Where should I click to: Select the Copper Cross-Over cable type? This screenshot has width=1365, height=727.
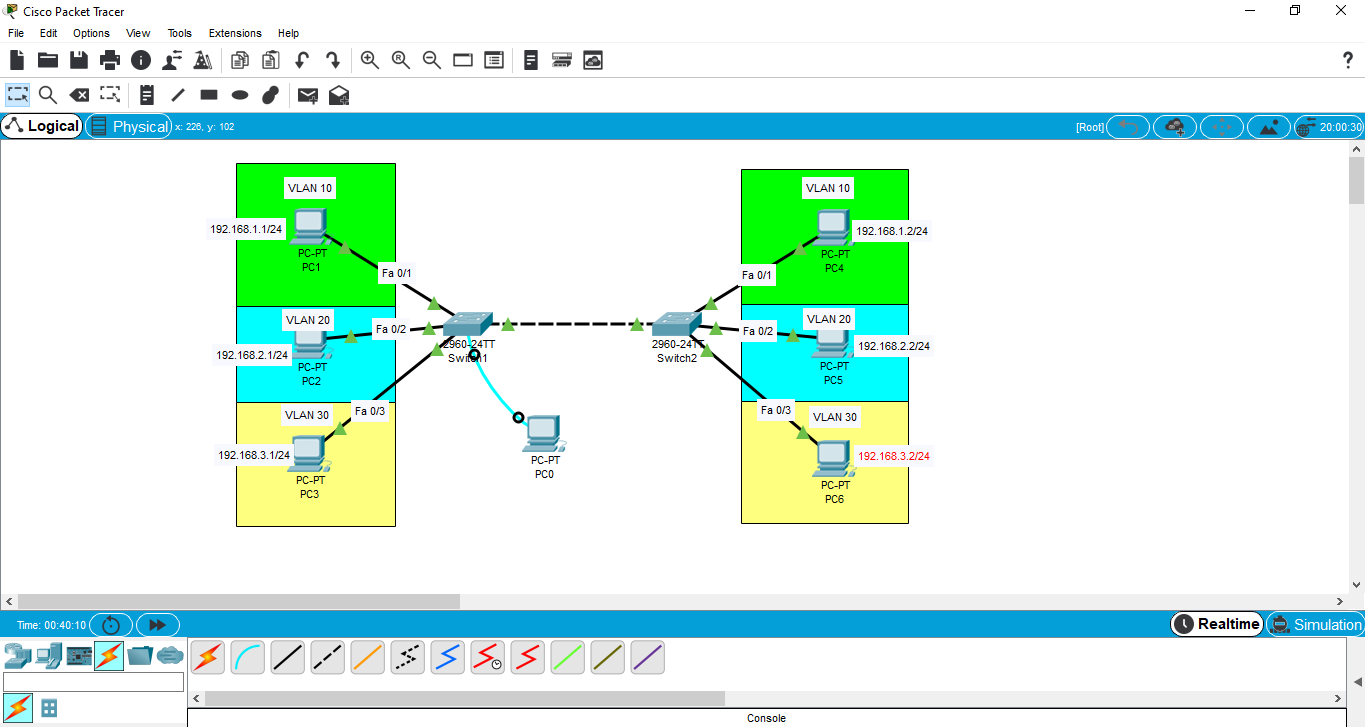(327, 657)
